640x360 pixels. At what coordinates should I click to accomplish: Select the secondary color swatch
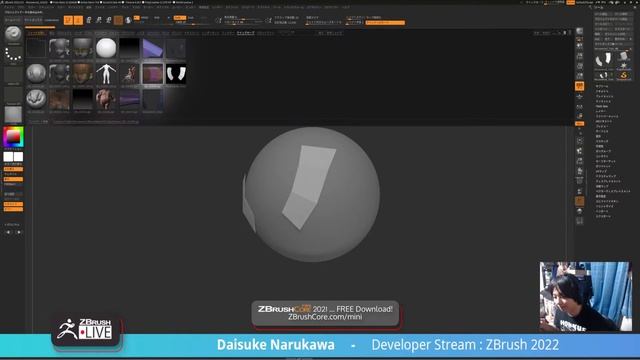[8, 157]
